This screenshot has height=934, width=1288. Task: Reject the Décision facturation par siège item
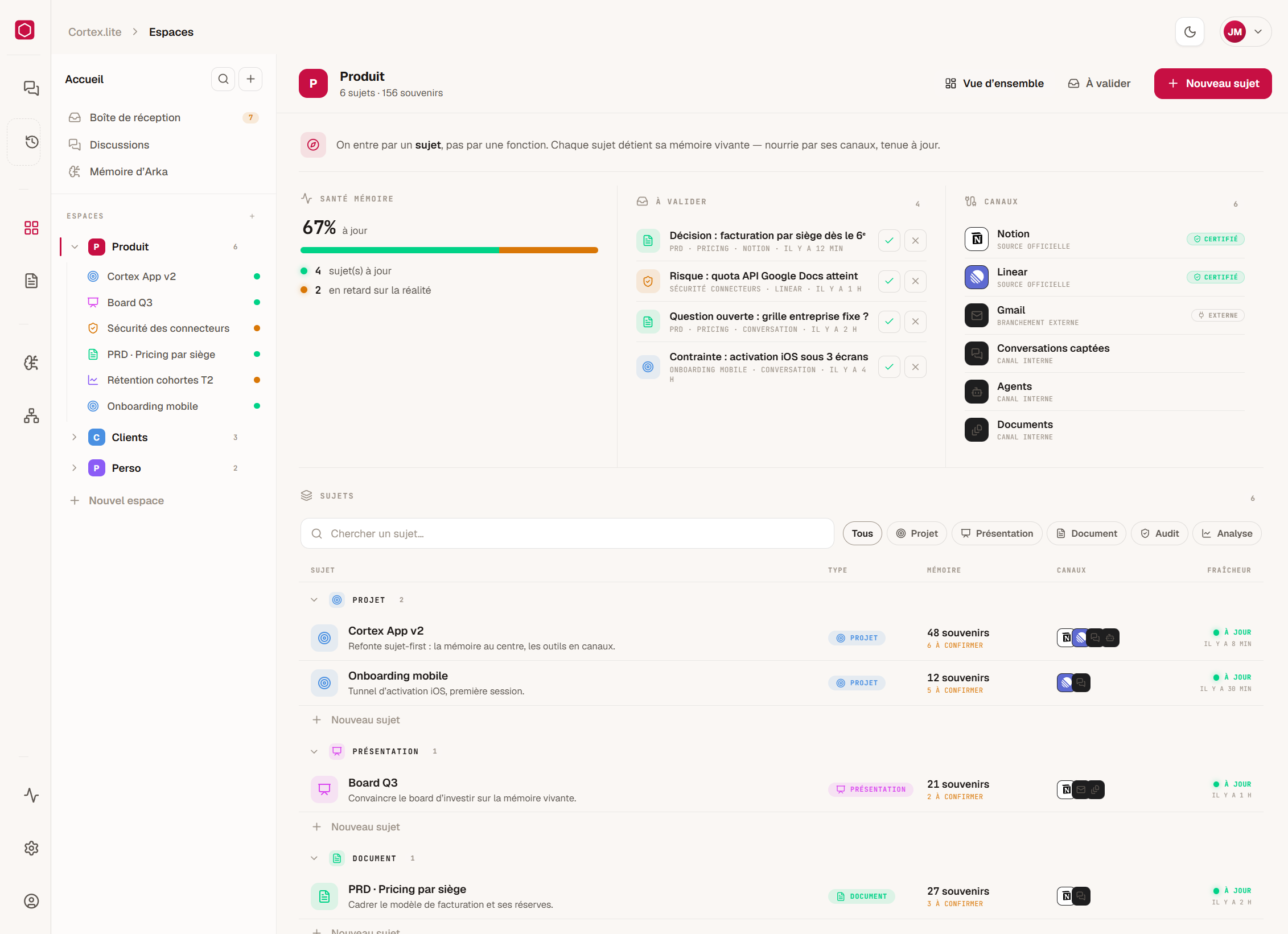915,240
